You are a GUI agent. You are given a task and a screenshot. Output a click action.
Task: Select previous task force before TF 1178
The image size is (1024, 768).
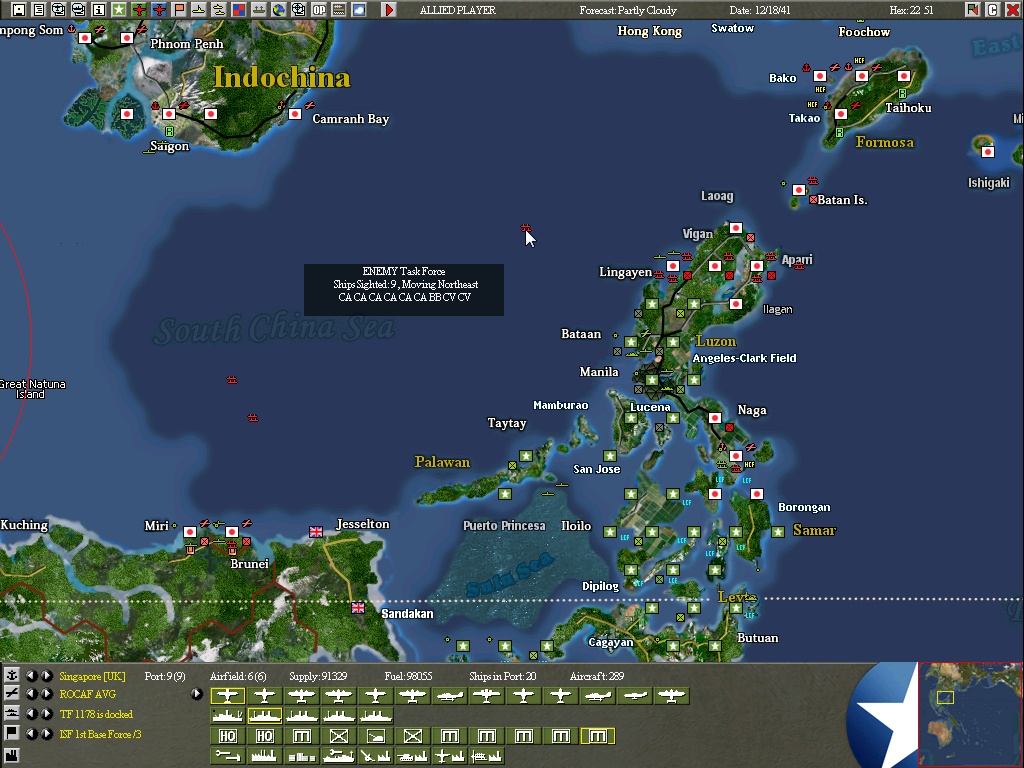31,714
